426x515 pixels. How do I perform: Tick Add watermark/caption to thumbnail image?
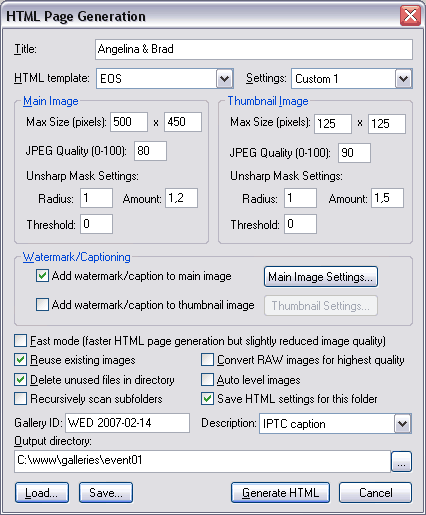[42, 304]
